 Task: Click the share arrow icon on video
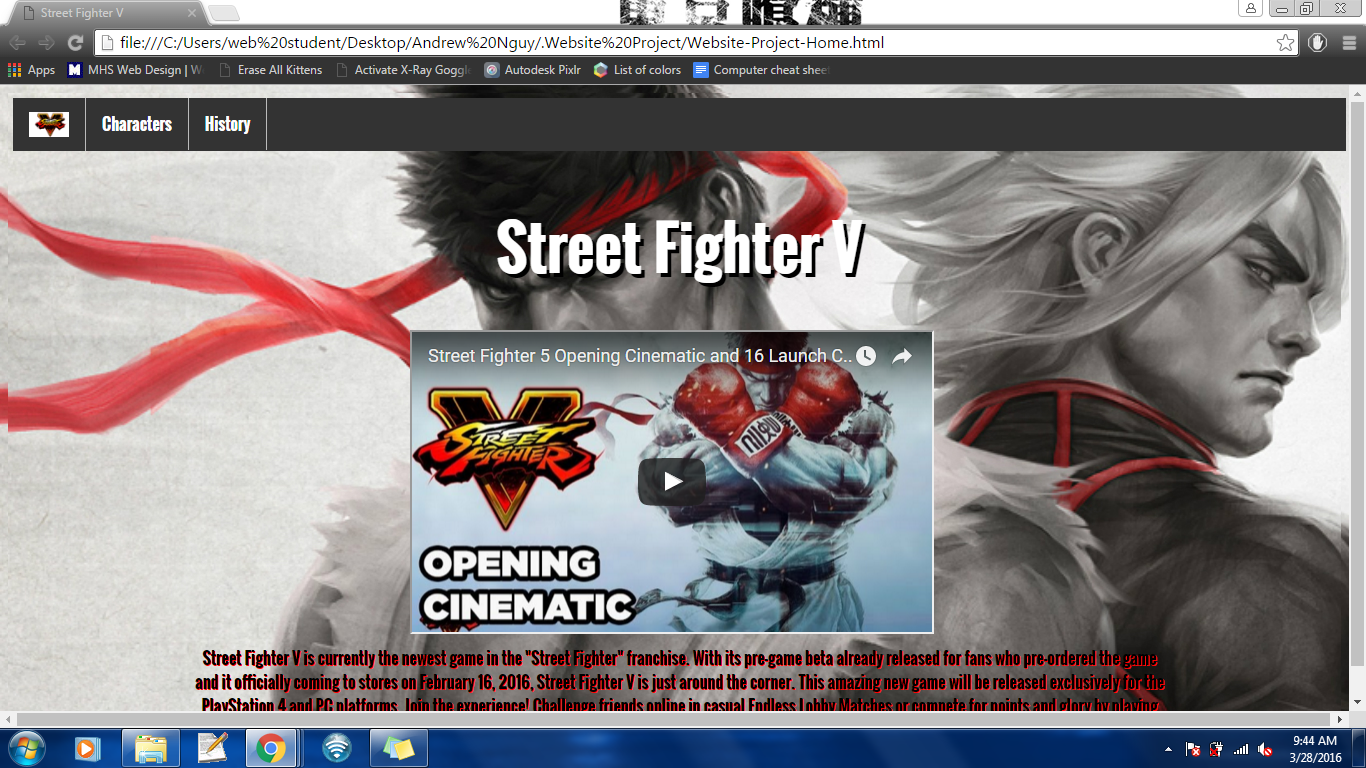[x=902, y=356]
